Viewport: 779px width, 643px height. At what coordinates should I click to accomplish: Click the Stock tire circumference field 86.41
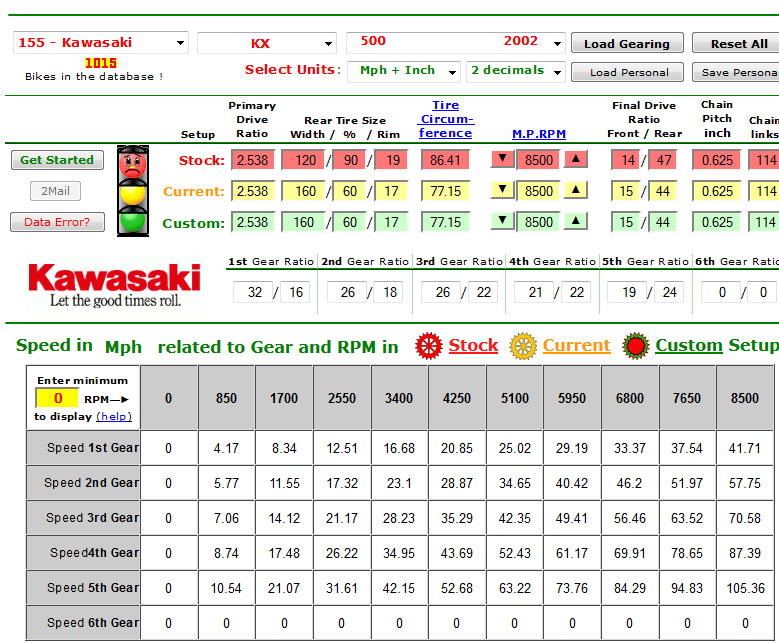445,160
